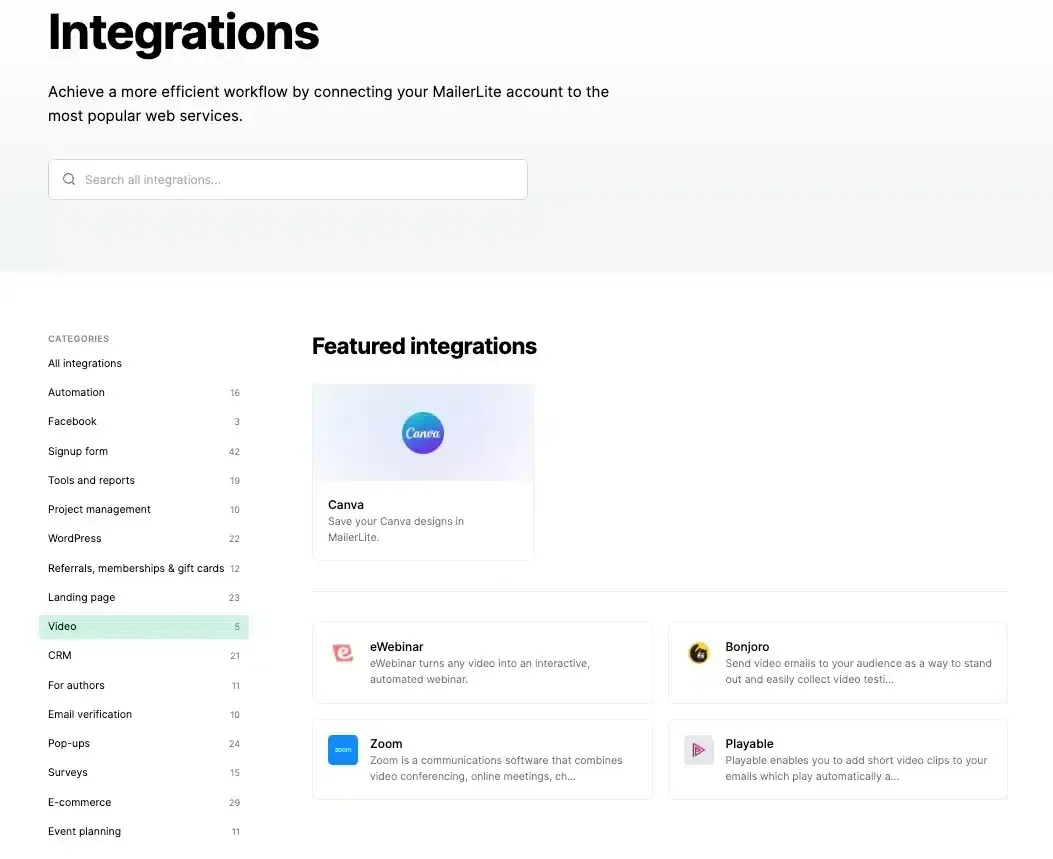Open the CRM category
This screenshot has width=1053, height=859.
(144, 655)
